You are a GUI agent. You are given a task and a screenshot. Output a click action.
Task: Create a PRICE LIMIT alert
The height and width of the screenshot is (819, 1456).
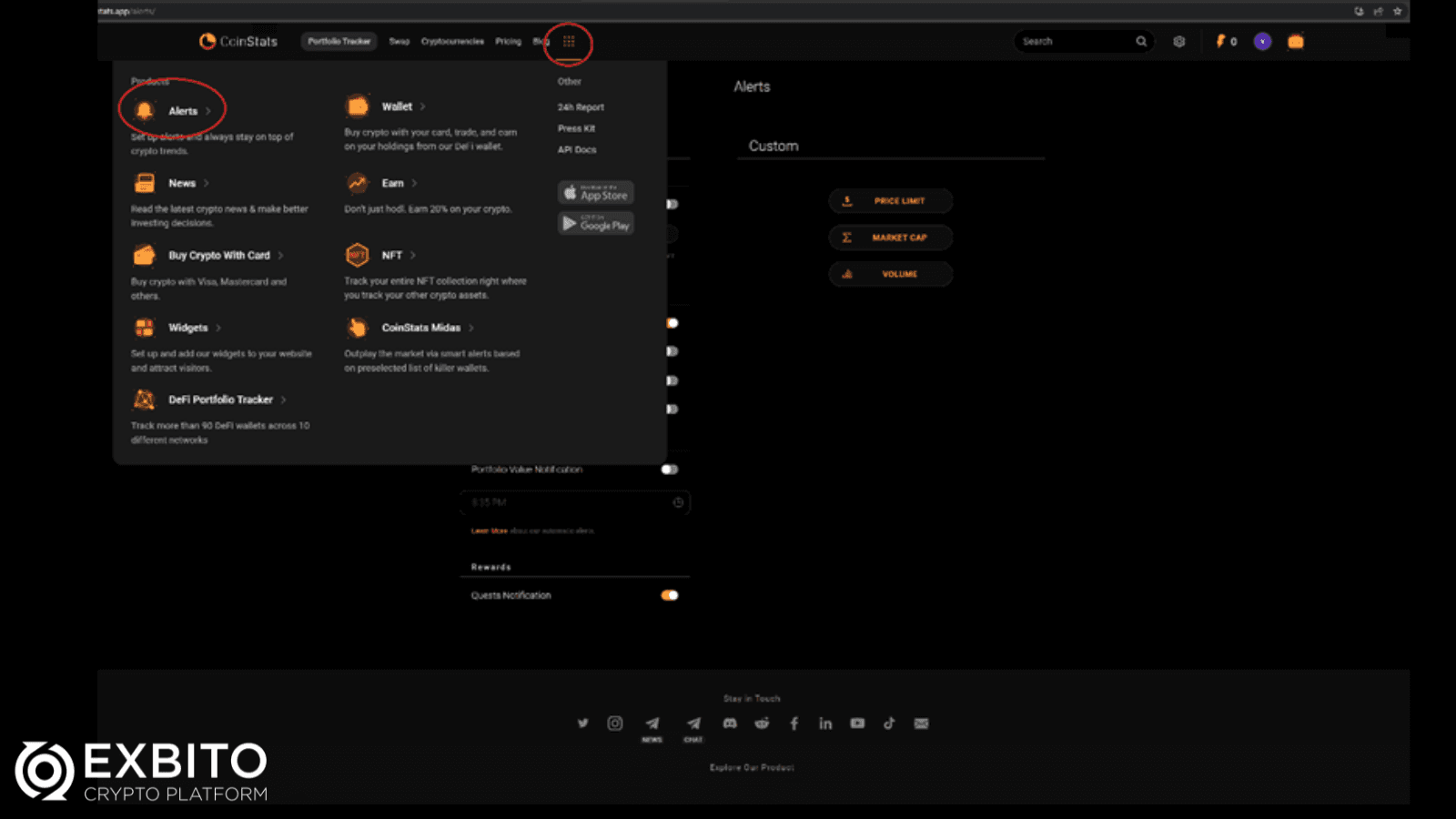(891, 201)
